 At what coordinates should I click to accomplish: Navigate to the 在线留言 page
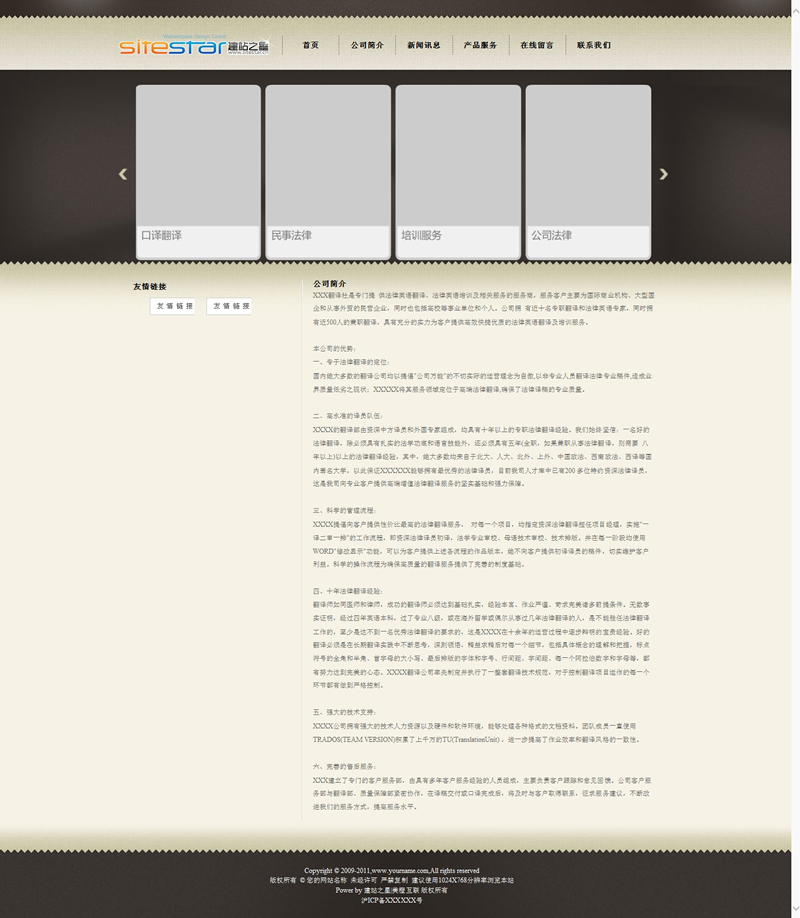click(537, 45)
